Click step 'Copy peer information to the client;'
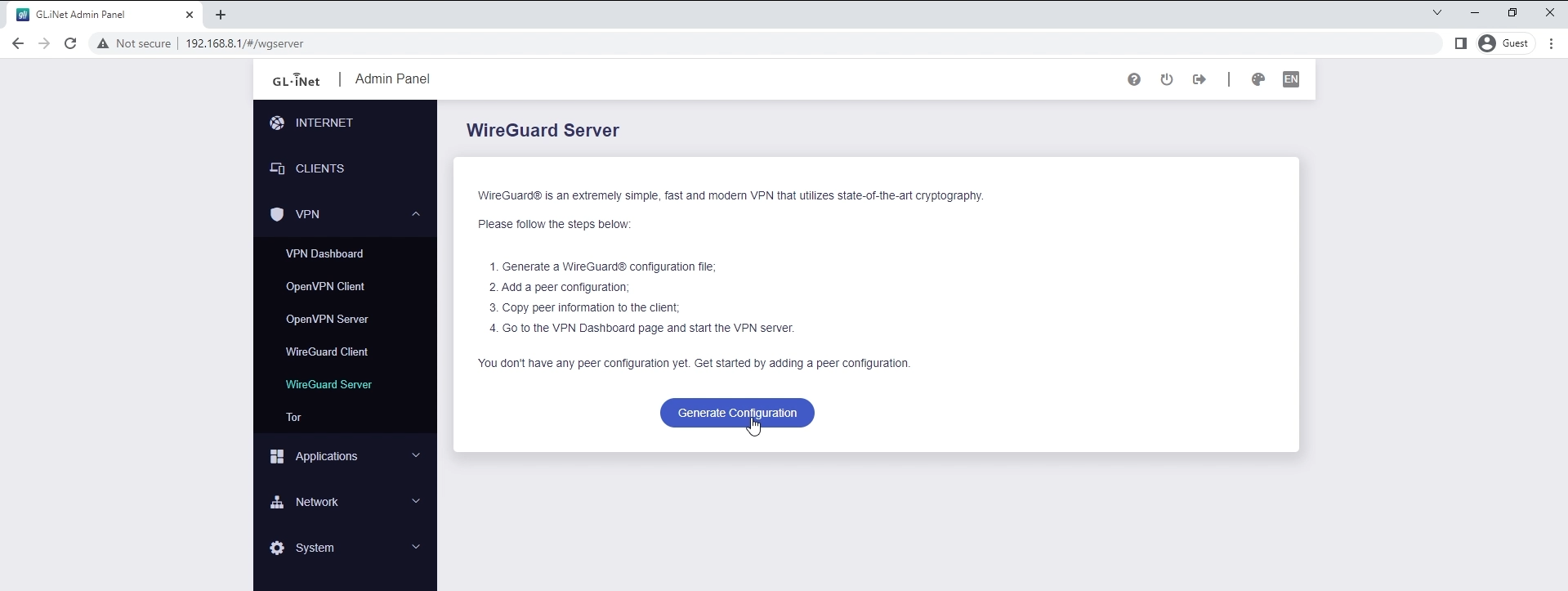 (591, 307)
